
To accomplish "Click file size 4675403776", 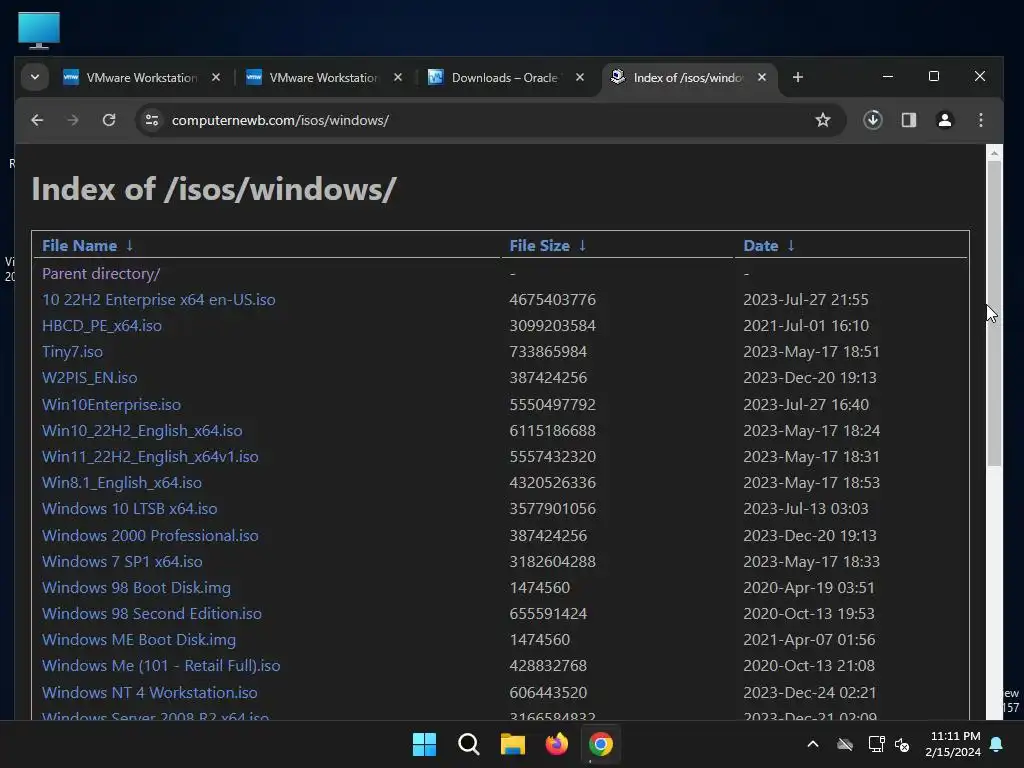I will click(552, 300).
